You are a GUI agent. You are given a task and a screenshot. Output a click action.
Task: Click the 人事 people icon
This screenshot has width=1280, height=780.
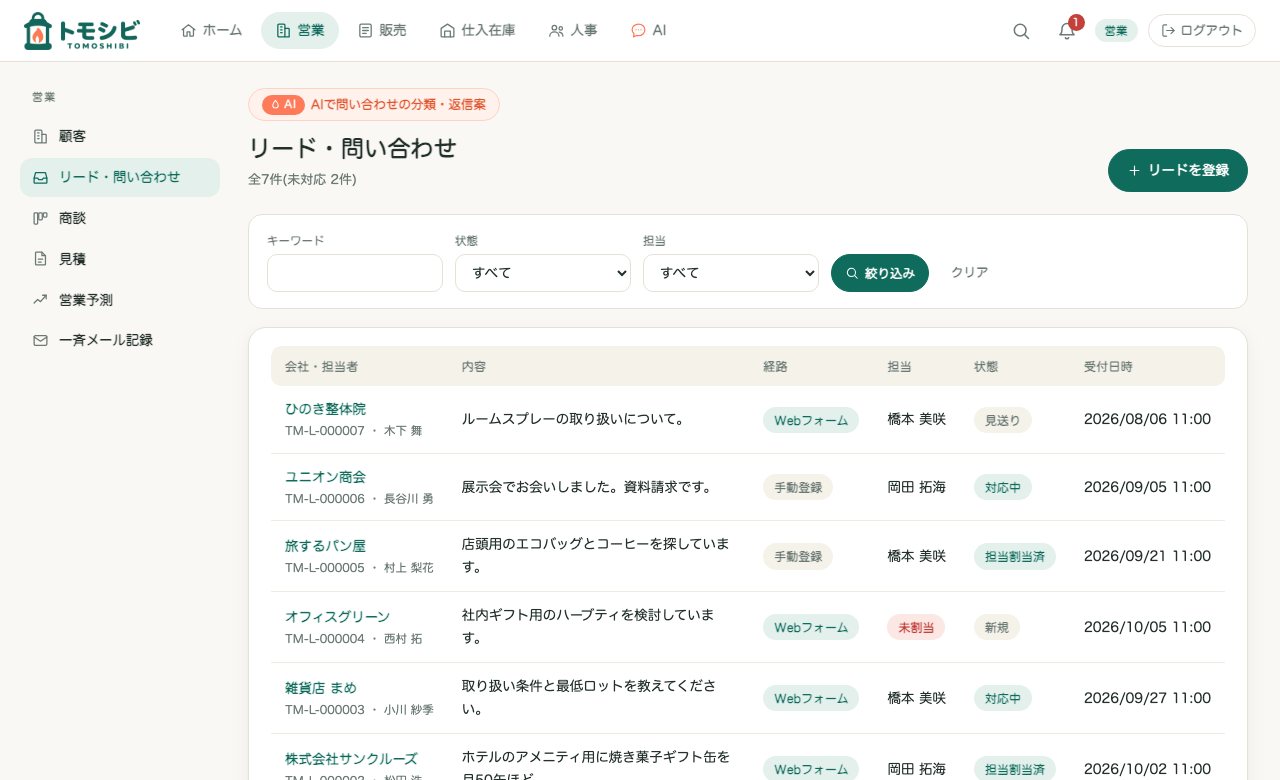(x=556, y=31)
